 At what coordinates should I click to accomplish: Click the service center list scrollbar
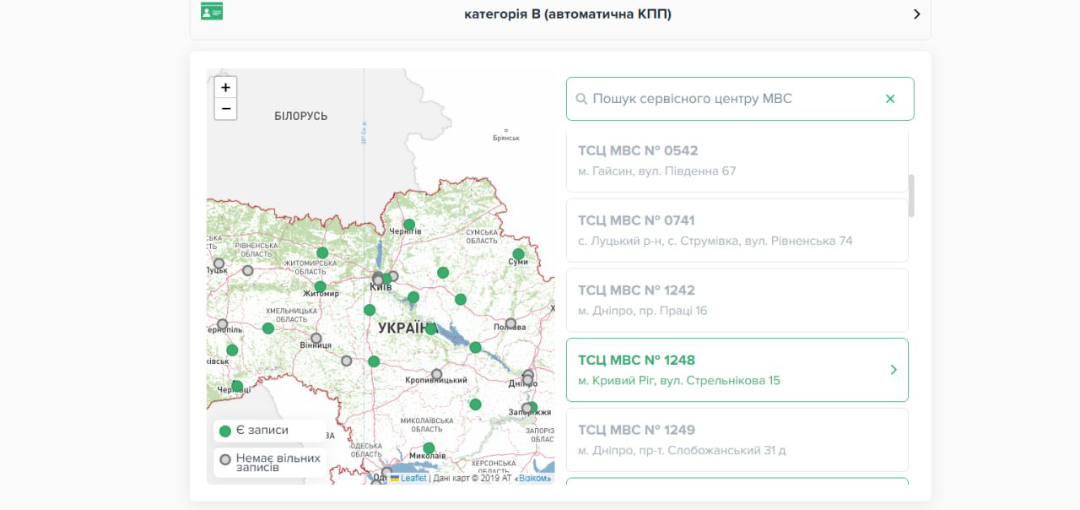[911, 196]
